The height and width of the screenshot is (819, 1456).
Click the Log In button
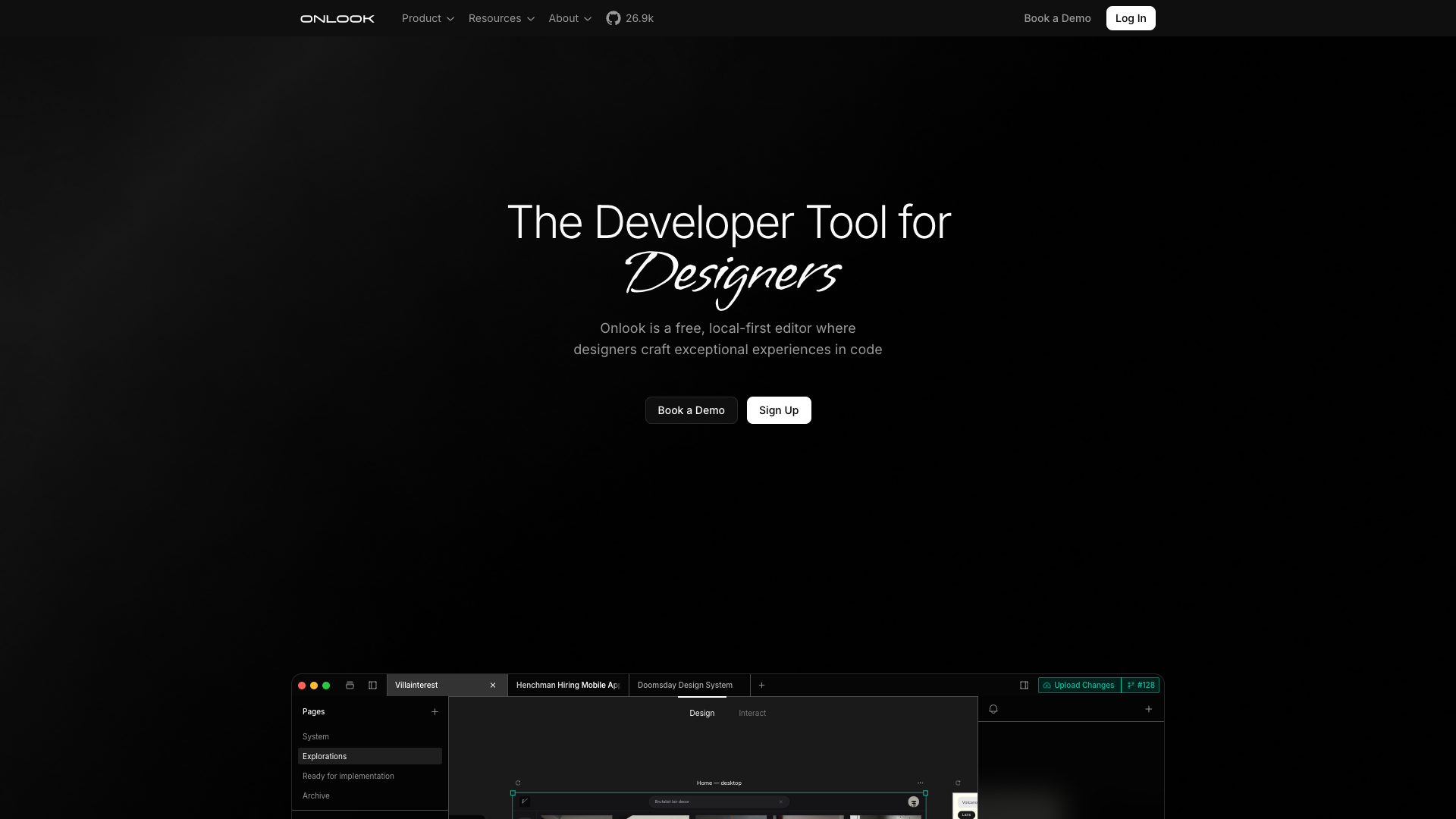pyautogui.click(x=1131, y=18)
